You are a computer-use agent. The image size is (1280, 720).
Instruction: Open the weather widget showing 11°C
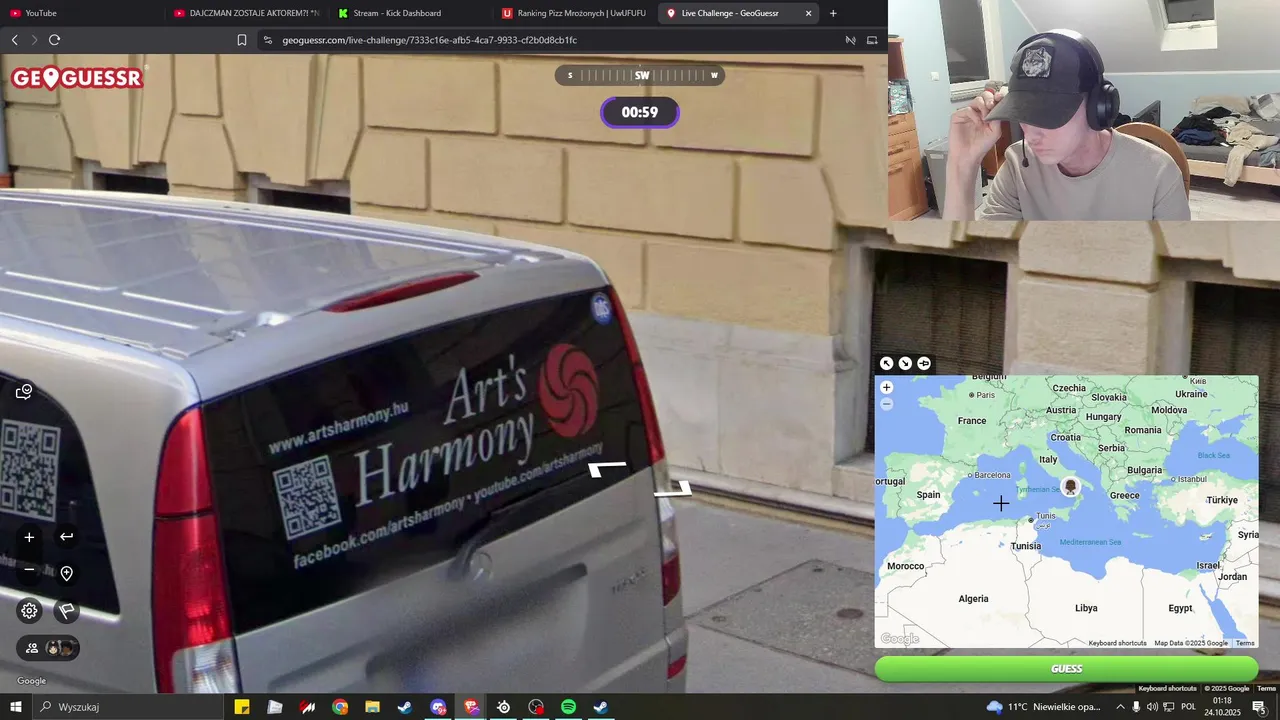1043,707
